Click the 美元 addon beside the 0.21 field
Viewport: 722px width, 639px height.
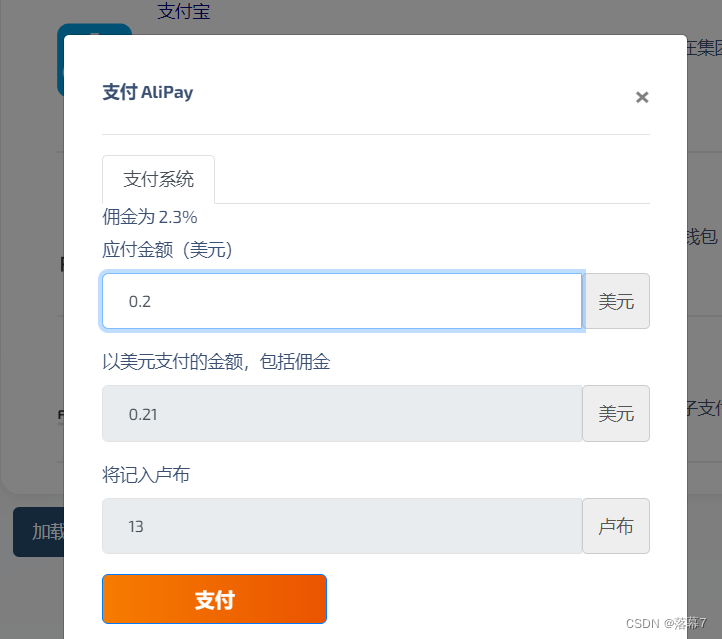(x=616, y=413)
